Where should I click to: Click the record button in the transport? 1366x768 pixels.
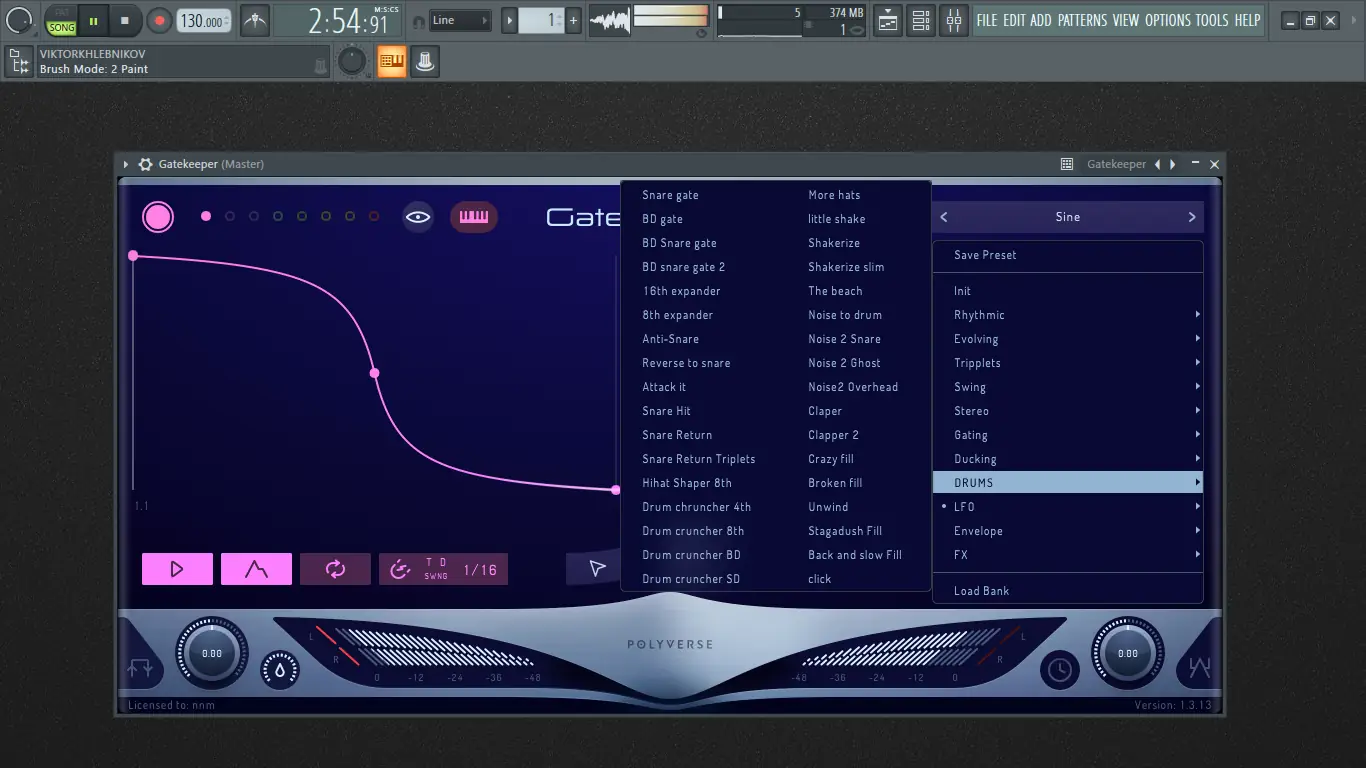tap(159, 20)
